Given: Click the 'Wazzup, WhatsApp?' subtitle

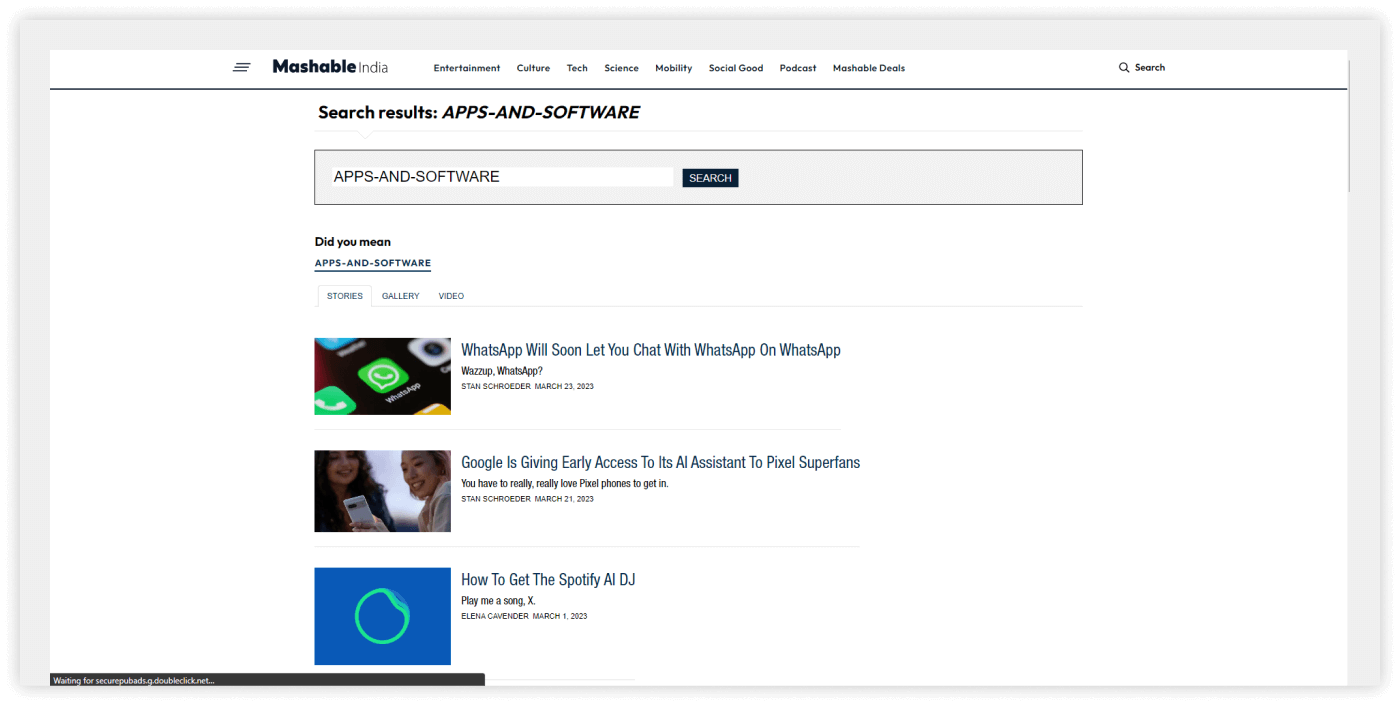Looking at the screenshot, I should tap(502, 371).
